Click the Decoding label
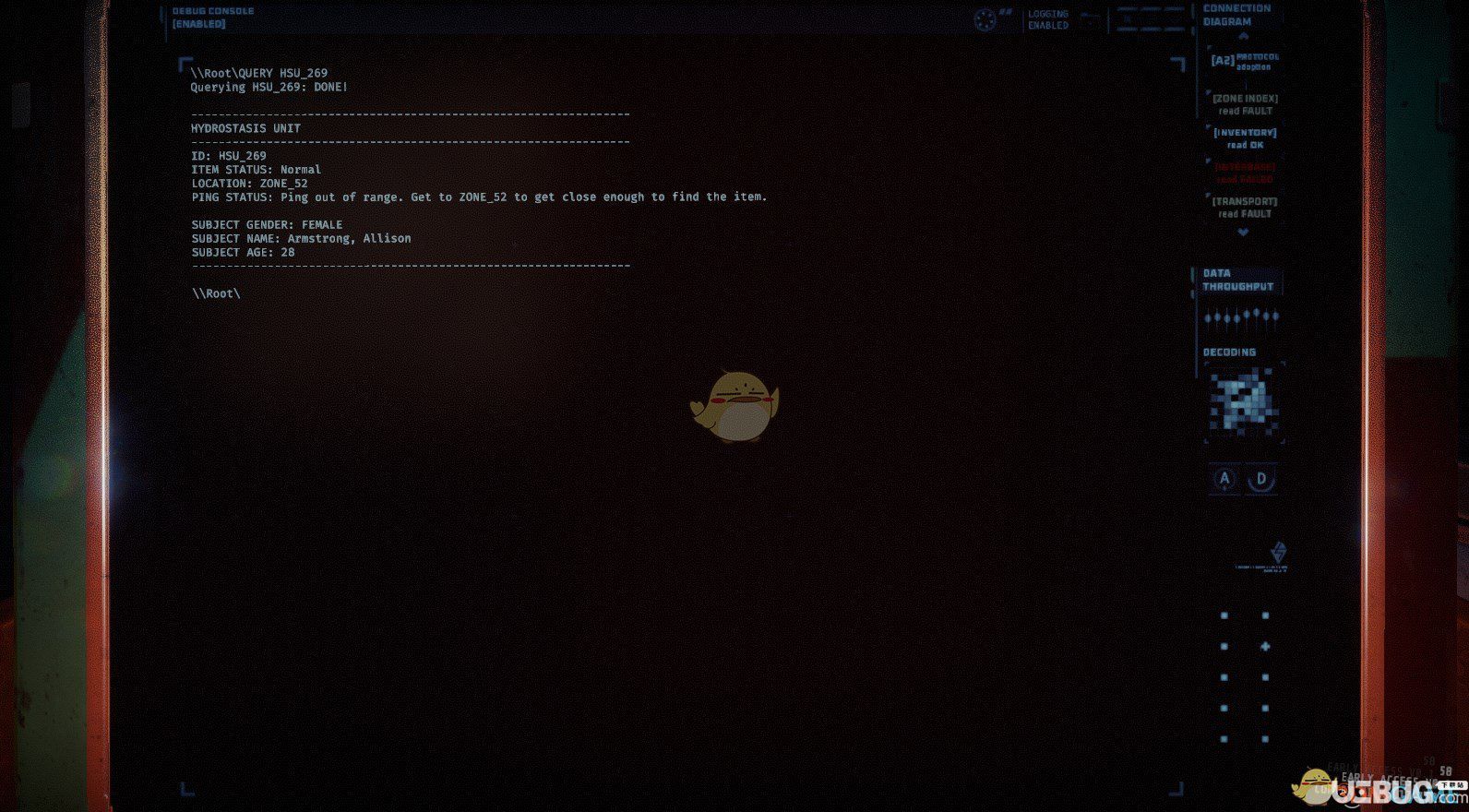Image resolution: width=1469 pixels, height=812 pixels. [1229, 352]
